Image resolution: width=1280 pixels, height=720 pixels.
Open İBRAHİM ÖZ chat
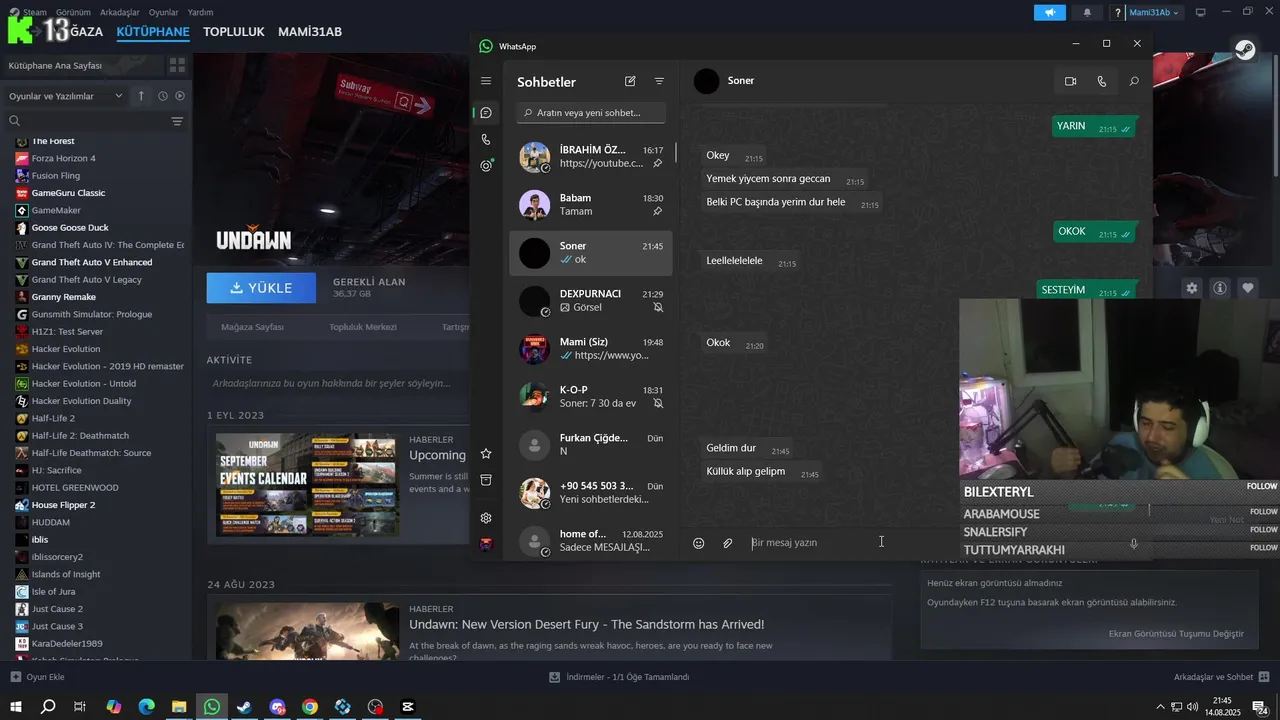click(x=591, y=157)
